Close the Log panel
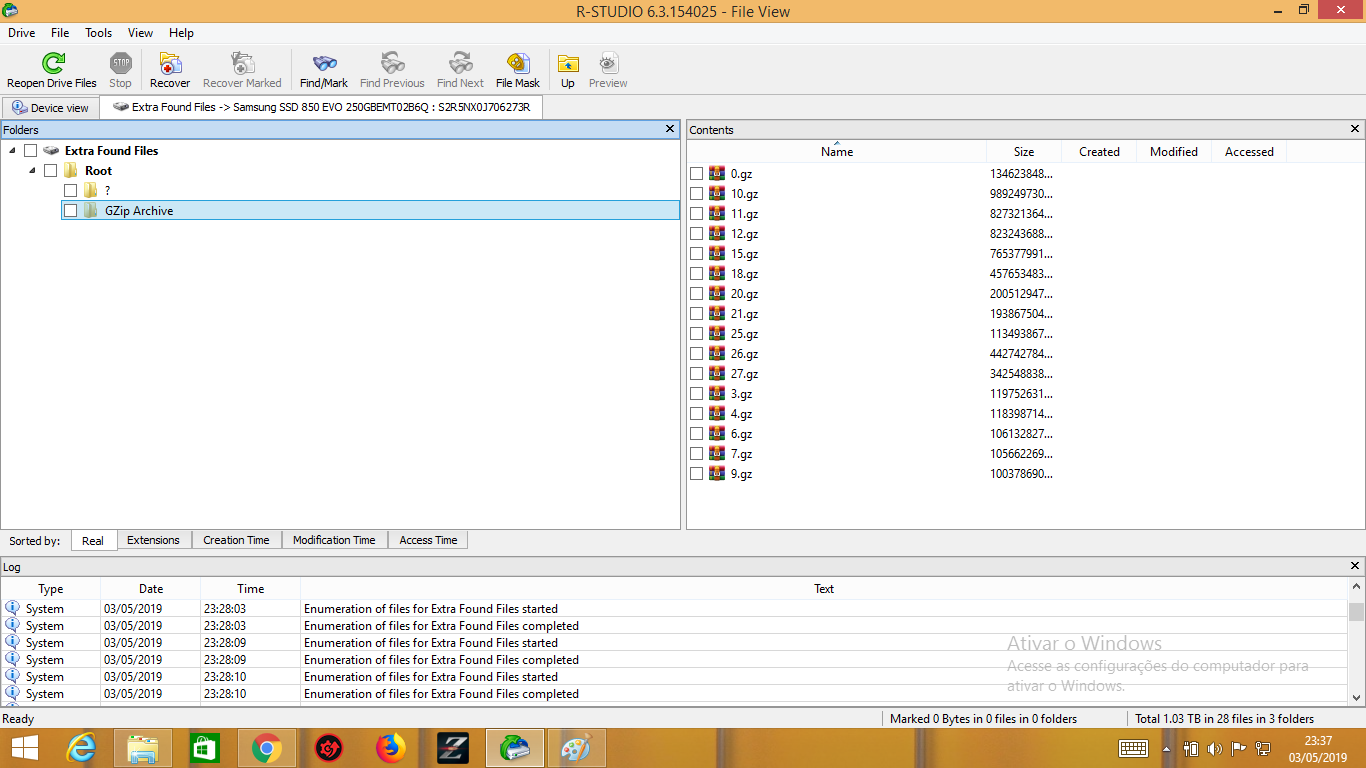This screenshot has width=1366, height=768. [1356, 566]
